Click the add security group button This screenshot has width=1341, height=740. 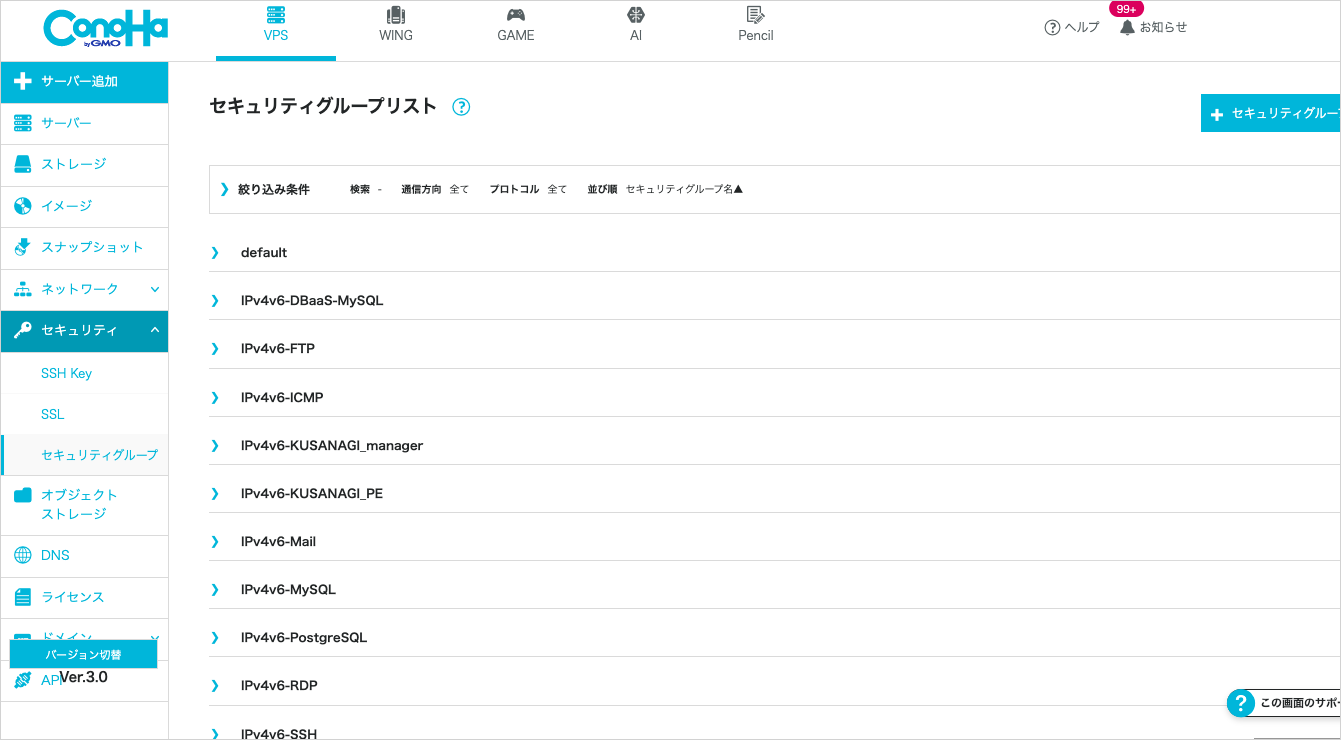pyautogui.click(x=1270, y=114)
